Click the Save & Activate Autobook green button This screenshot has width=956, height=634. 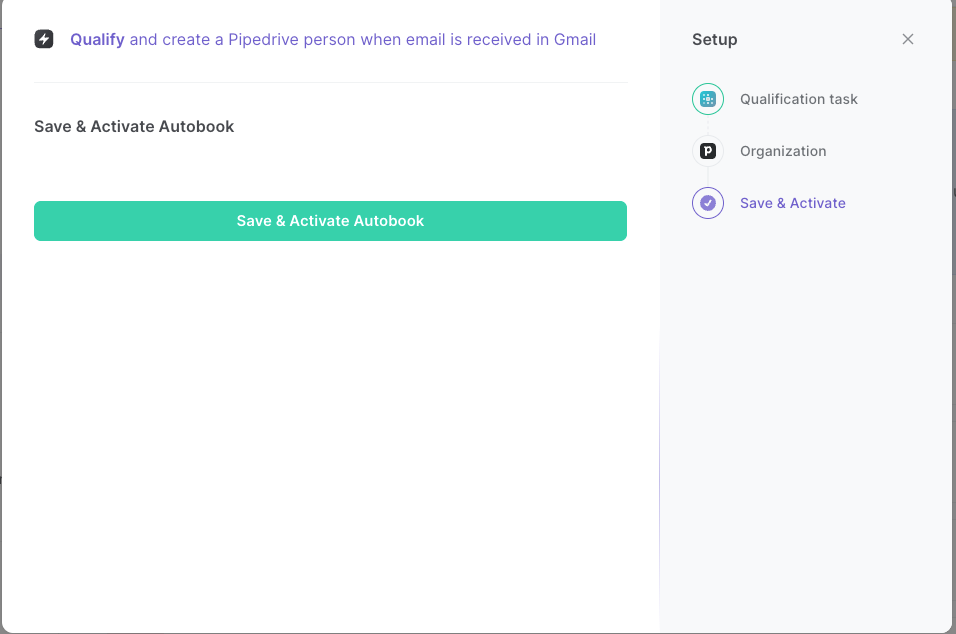[x=330, y=221]
